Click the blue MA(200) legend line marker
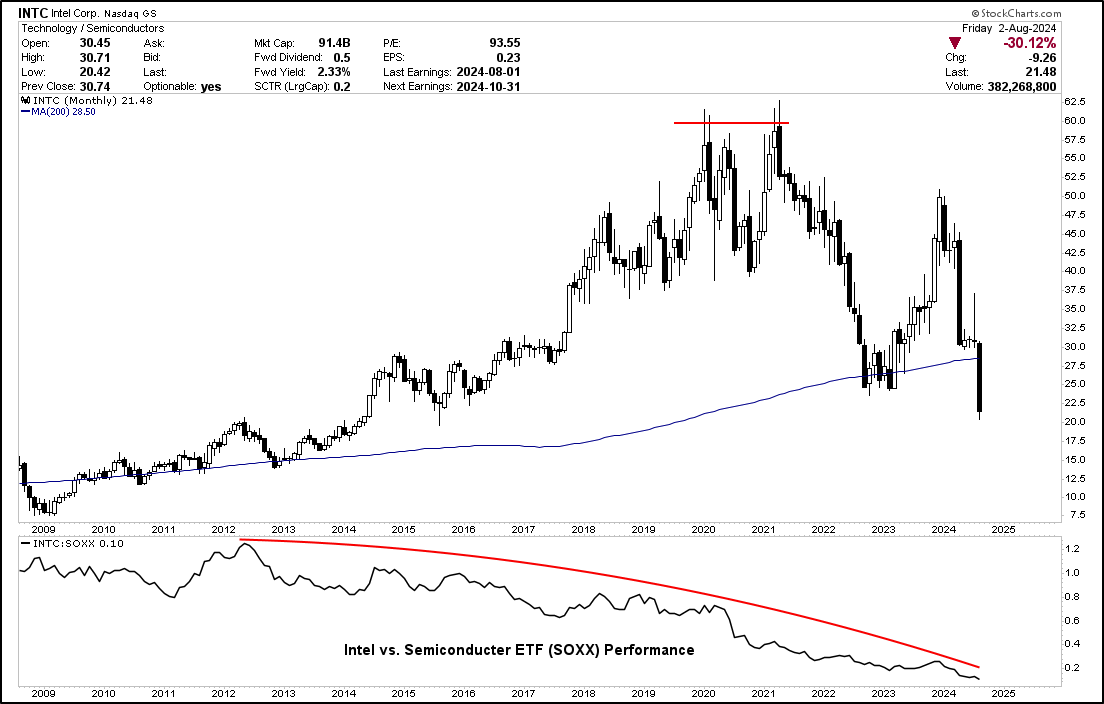This screenshot has width=1104, height=704. [25, 112]
